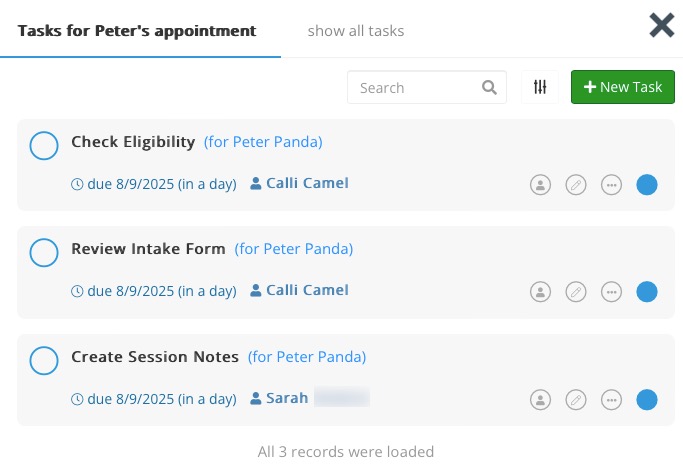683x476 pixels.
Task: Select Tasks for Peter's appointment tab
Action: coord(137,31)
